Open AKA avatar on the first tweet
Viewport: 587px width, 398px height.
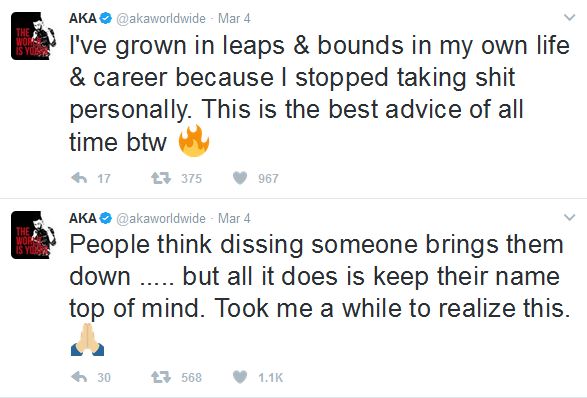[x=33, y=36]
